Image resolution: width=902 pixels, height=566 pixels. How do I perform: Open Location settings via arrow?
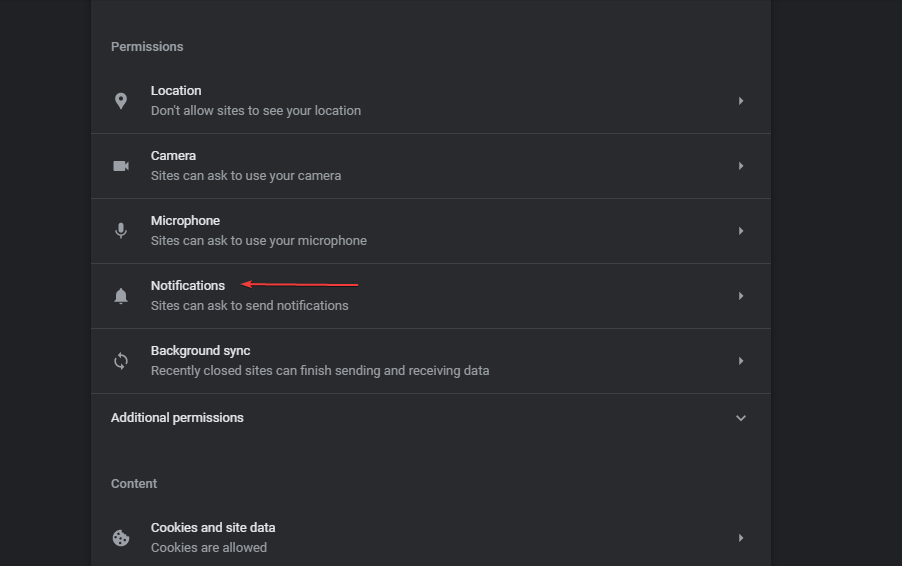point(741,101)
